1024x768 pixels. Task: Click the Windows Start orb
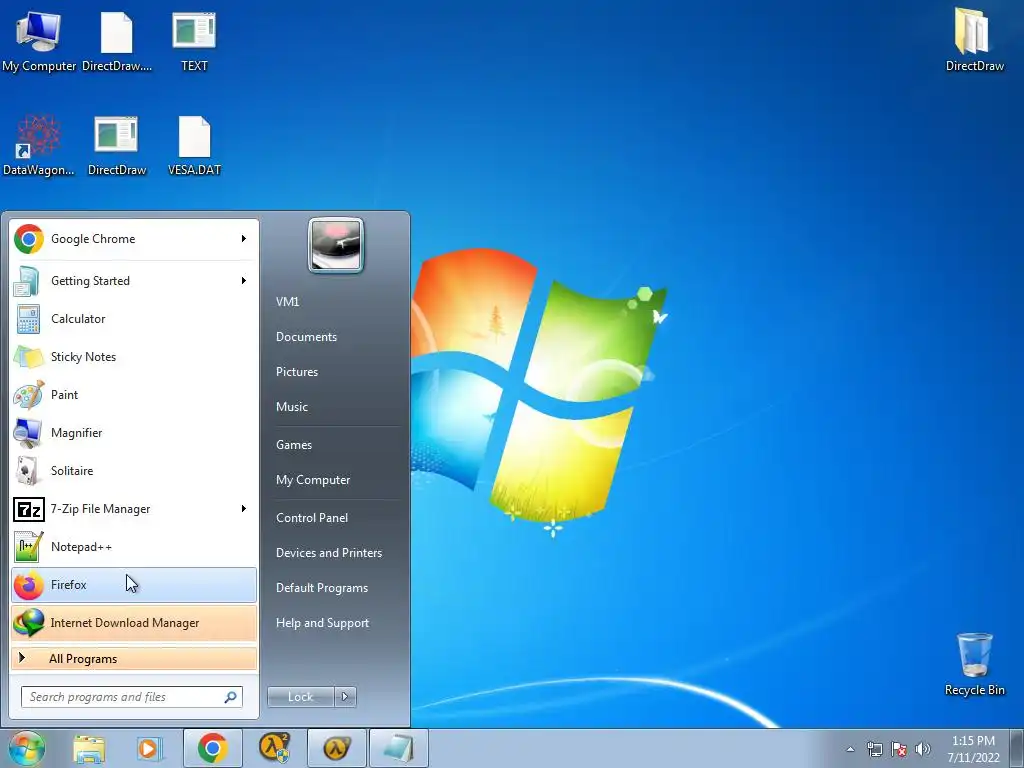coord(27,748)
